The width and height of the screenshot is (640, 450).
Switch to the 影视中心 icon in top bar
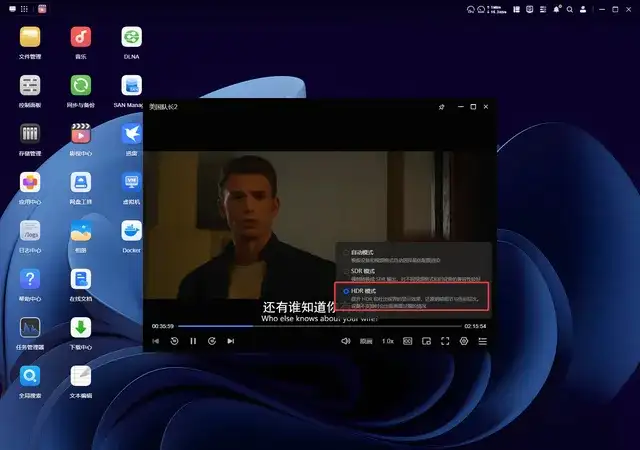tap(42, 9)
